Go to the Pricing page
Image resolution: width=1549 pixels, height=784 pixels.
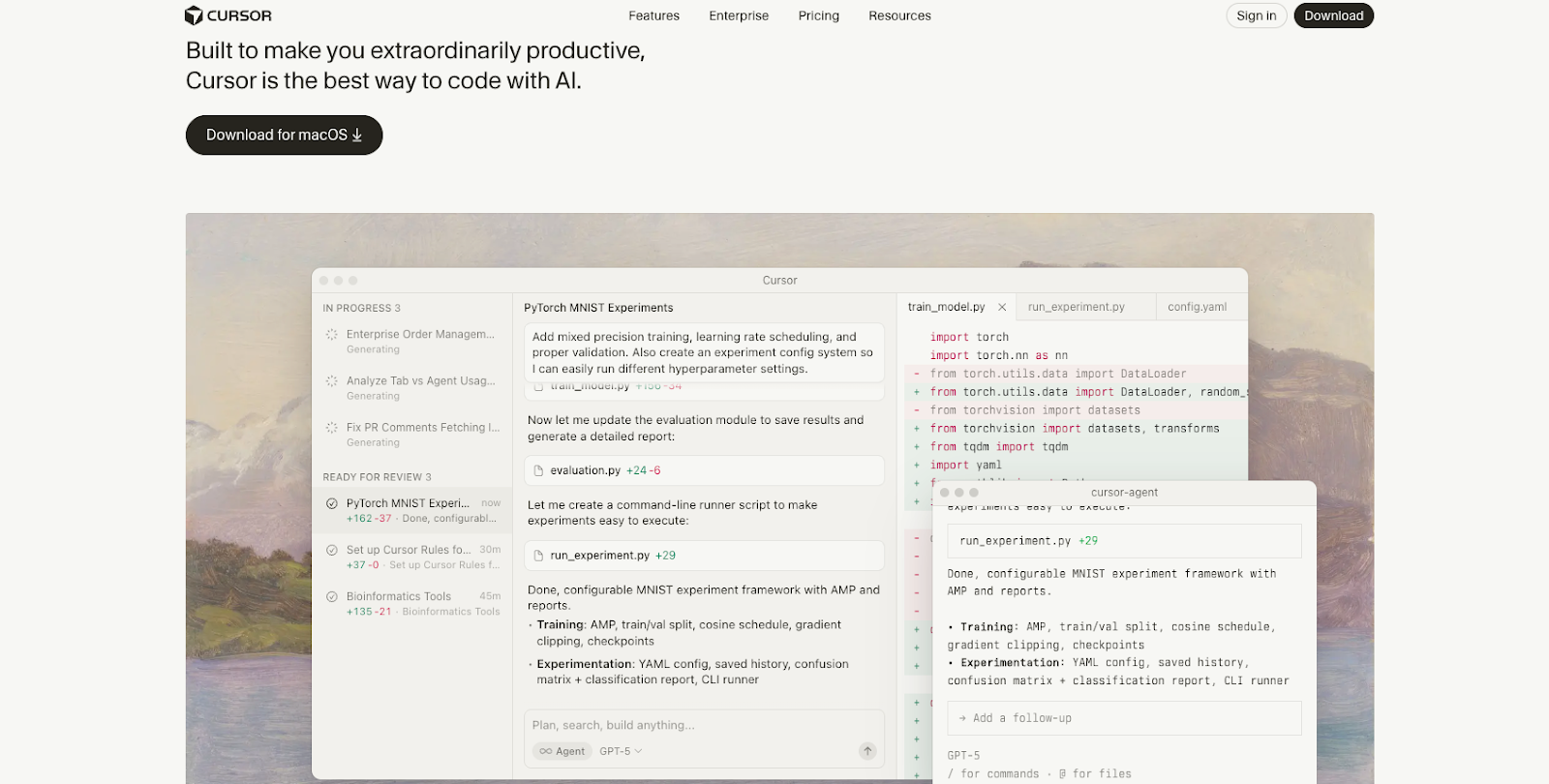click(x=818, y=15)
